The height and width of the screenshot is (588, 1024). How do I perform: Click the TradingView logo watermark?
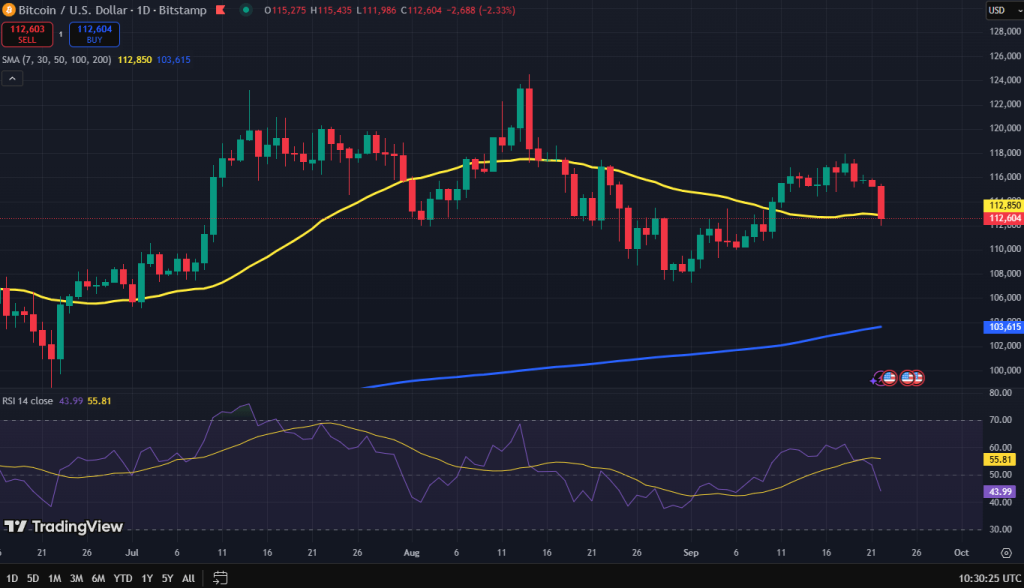62,526
